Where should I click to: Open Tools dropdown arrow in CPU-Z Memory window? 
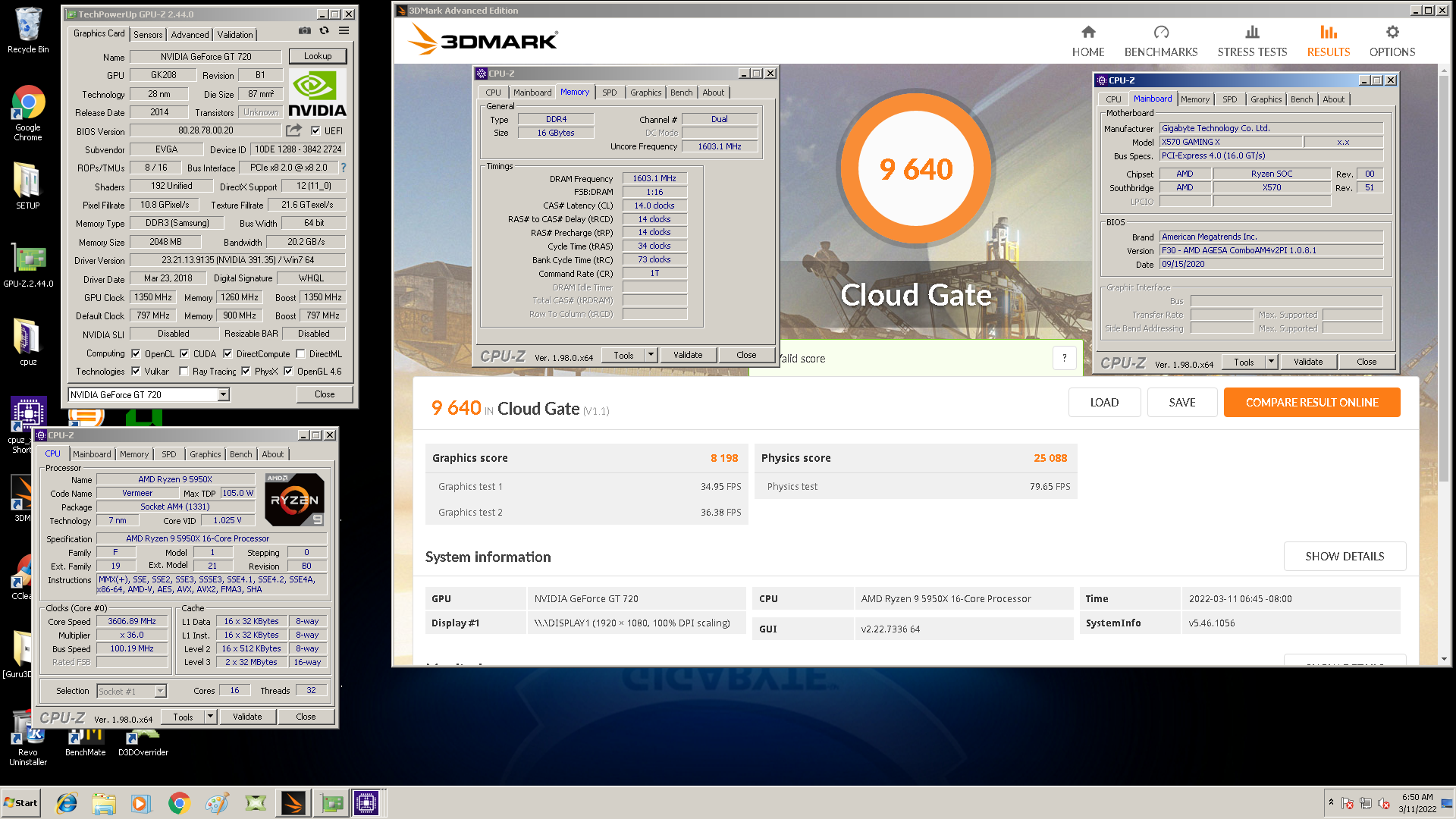[x=651, y=355]
